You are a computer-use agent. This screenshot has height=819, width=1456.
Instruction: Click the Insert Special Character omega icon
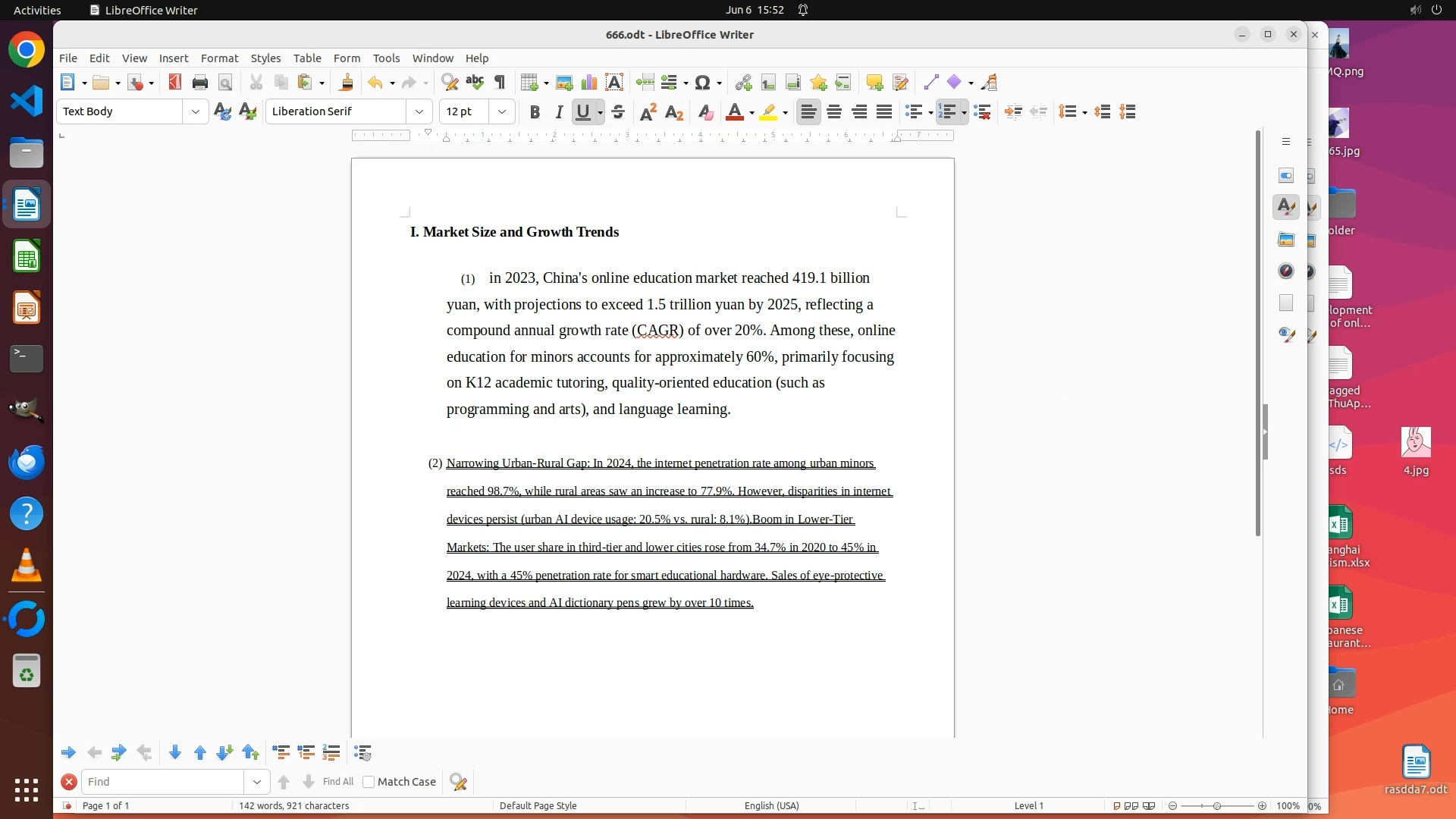click(x=702, y=83)
